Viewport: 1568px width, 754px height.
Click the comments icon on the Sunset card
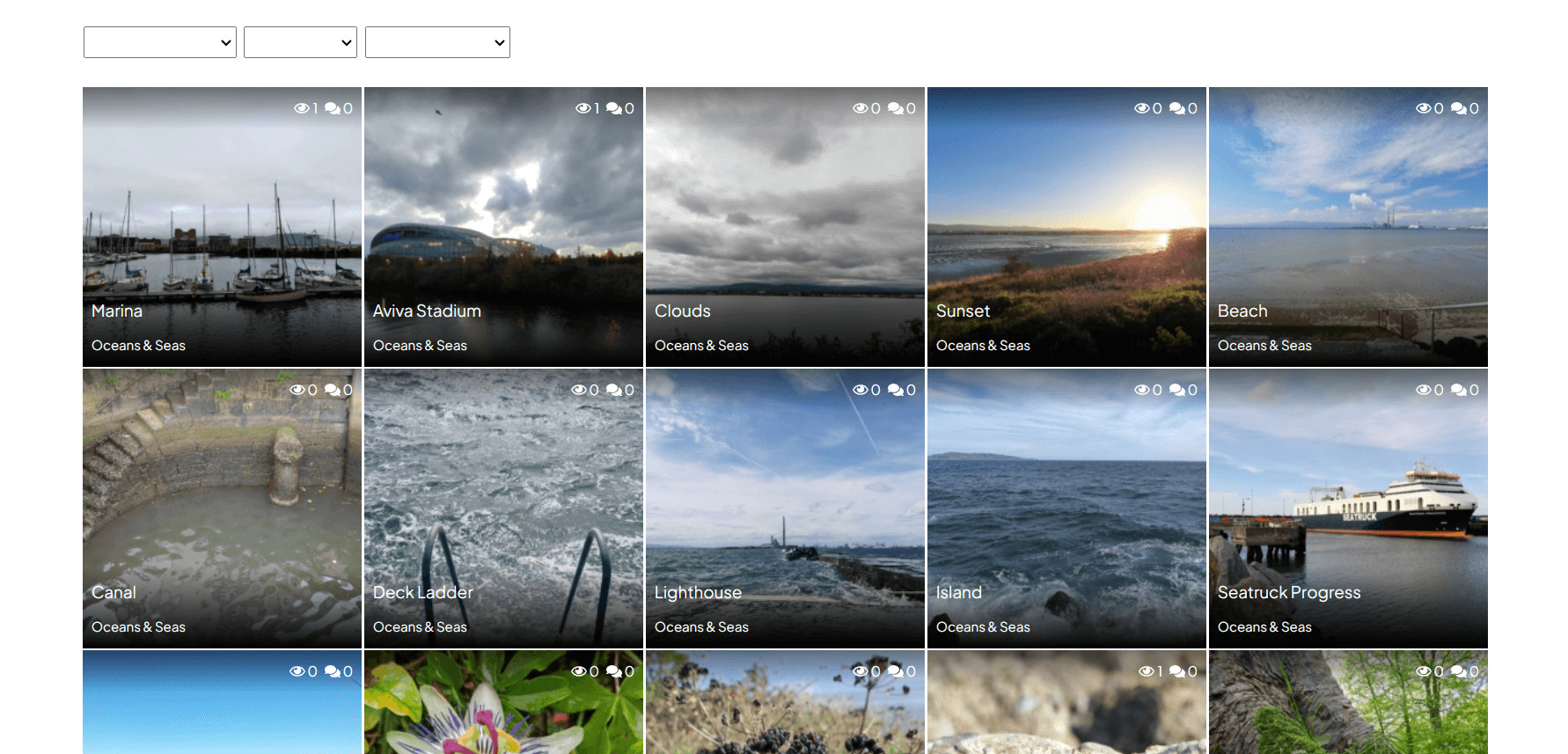(1177, 108)
